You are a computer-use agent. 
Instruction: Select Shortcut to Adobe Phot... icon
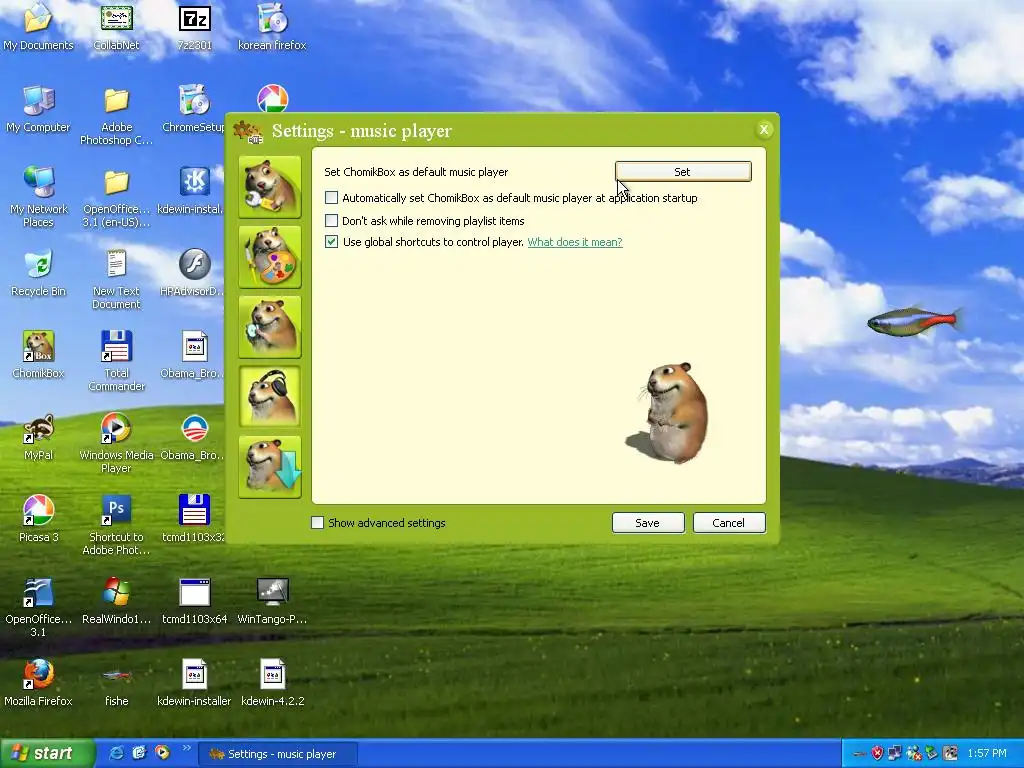116,524
